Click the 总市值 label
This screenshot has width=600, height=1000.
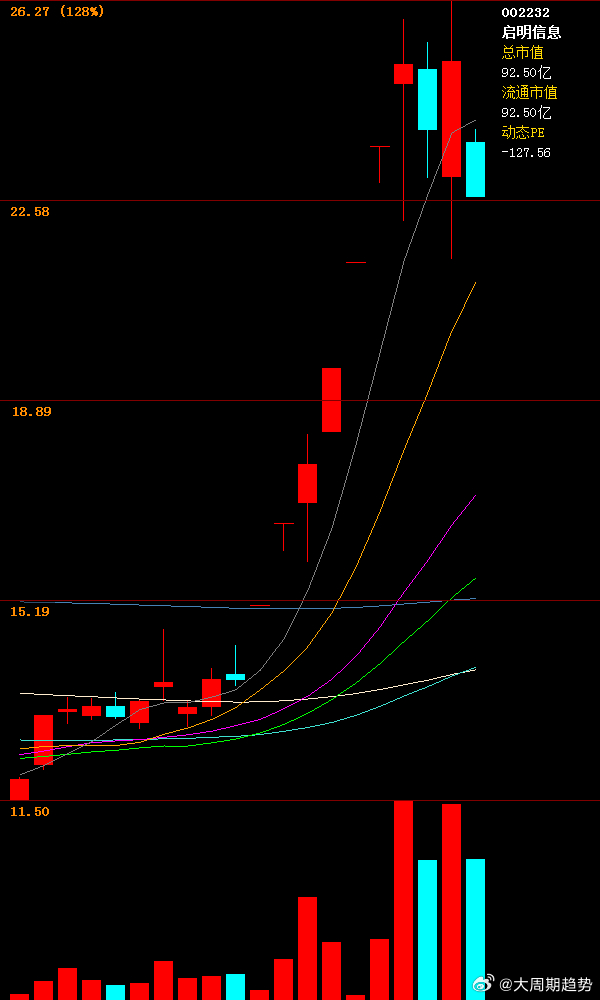pyautogui.click(x=523, y=52)
